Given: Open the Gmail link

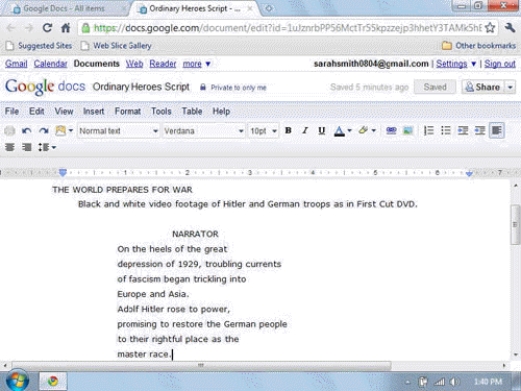Looking at the screenshot, I should (x=16, y=64).
